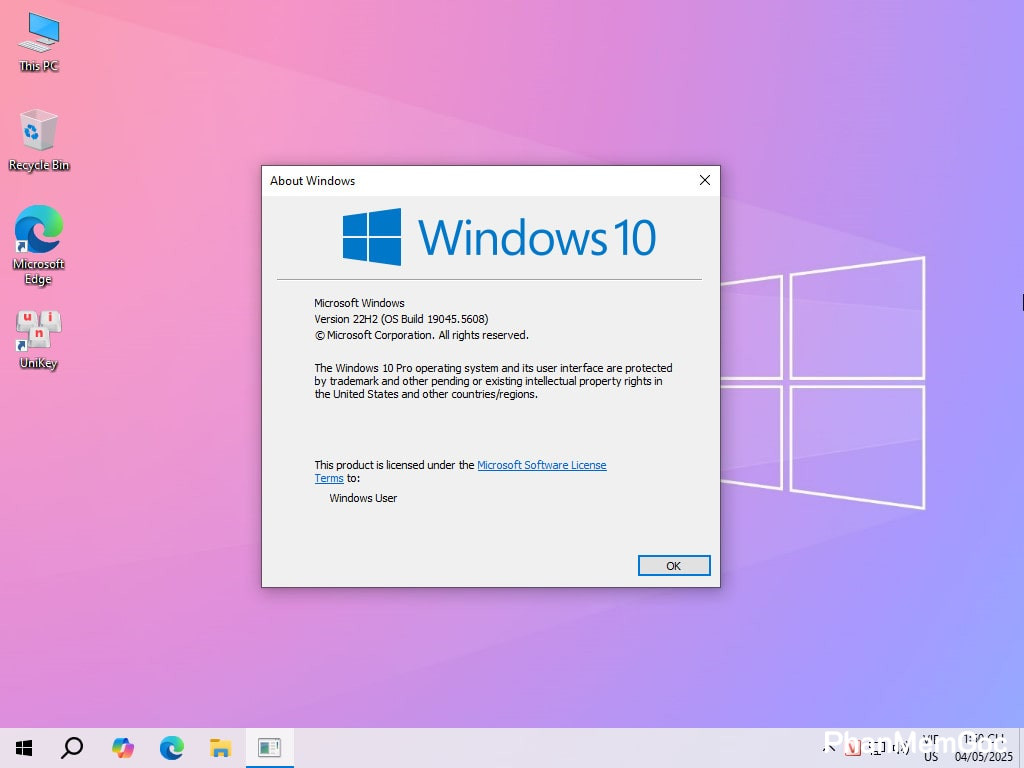Select the UniKey desktop shortcut
The height and width of the screenshot is (768, 1024).
click(39, 338)
